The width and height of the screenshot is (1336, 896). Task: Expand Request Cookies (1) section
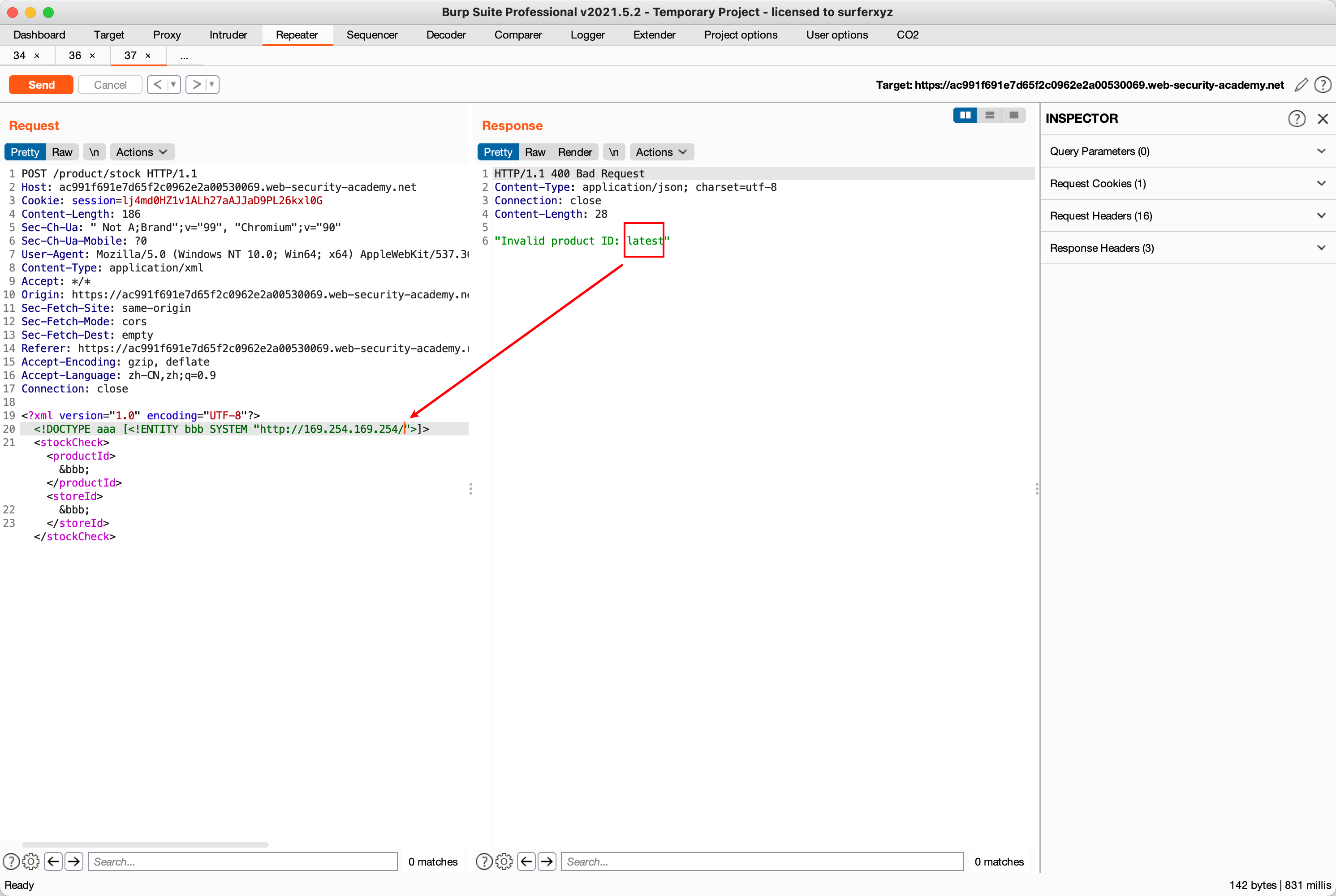(1187, 183)
